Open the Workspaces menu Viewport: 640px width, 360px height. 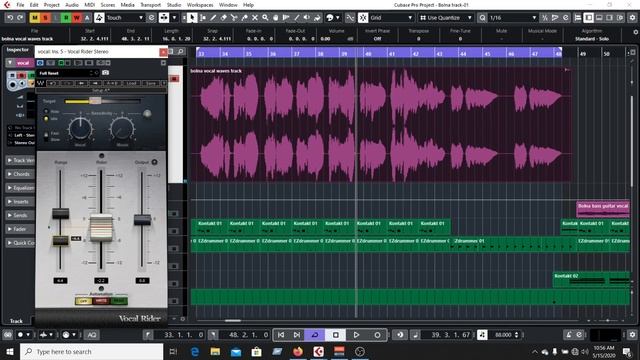tap(200, 5)
